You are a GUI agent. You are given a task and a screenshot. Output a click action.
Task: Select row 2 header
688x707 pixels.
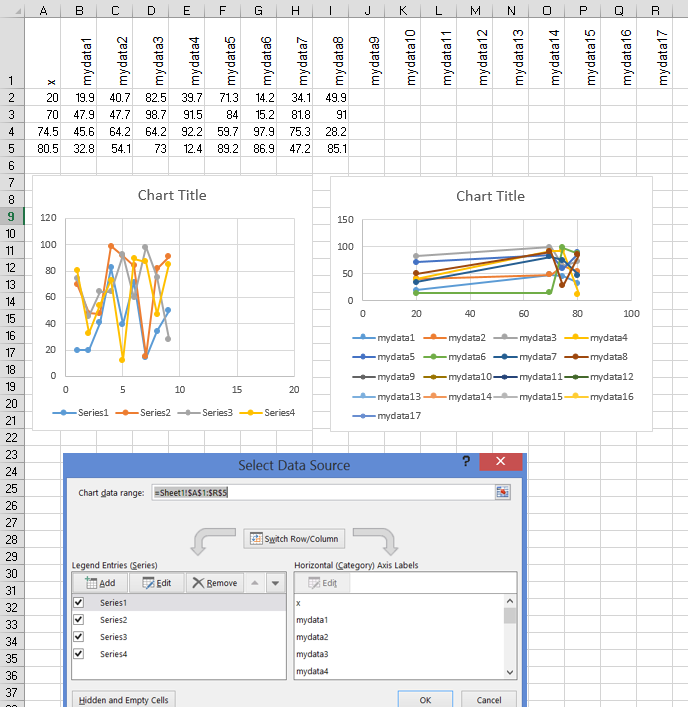(x=12, y=97)
